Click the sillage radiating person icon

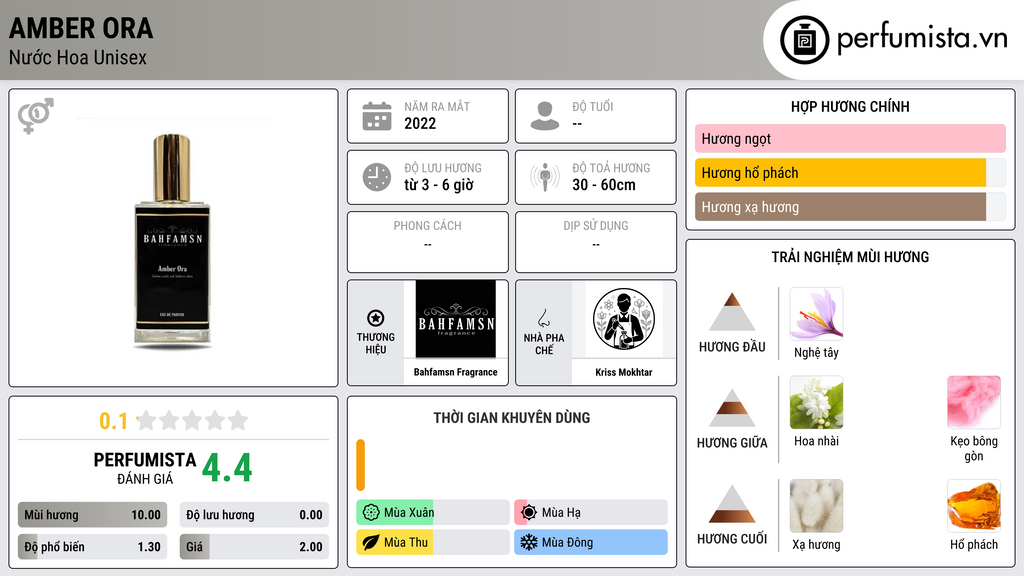545,177
